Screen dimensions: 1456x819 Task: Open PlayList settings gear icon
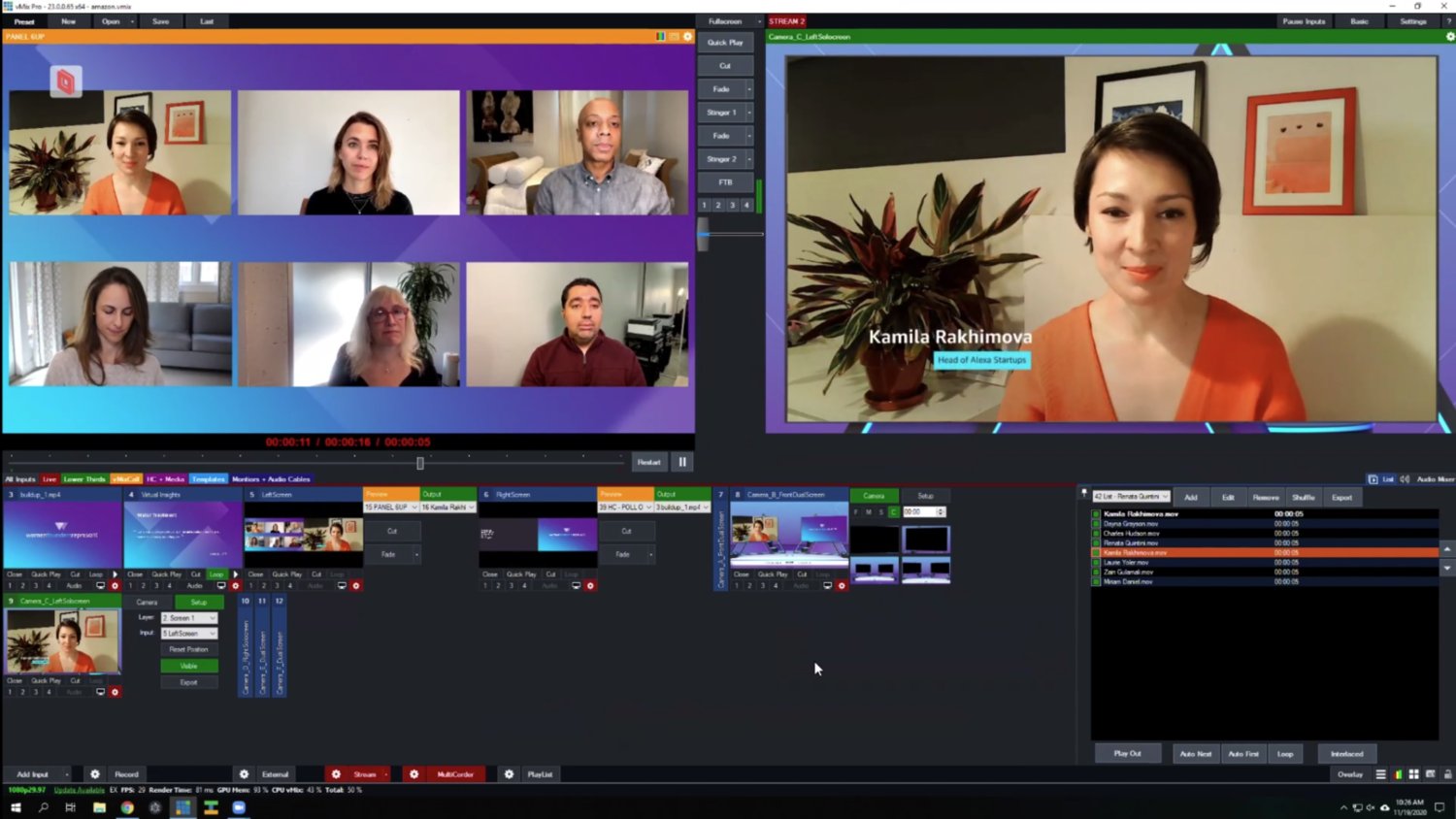[x=509, y=774]
